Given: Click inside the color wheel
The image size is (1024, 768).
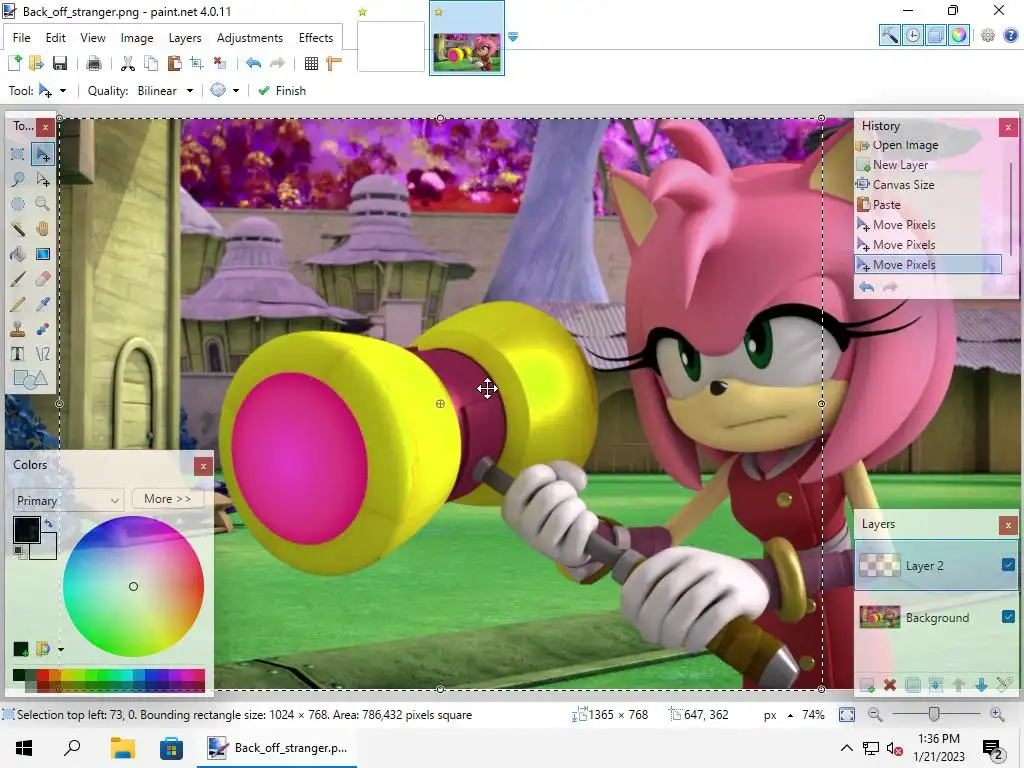Looking at the screenshot, I should click(133, 586).
